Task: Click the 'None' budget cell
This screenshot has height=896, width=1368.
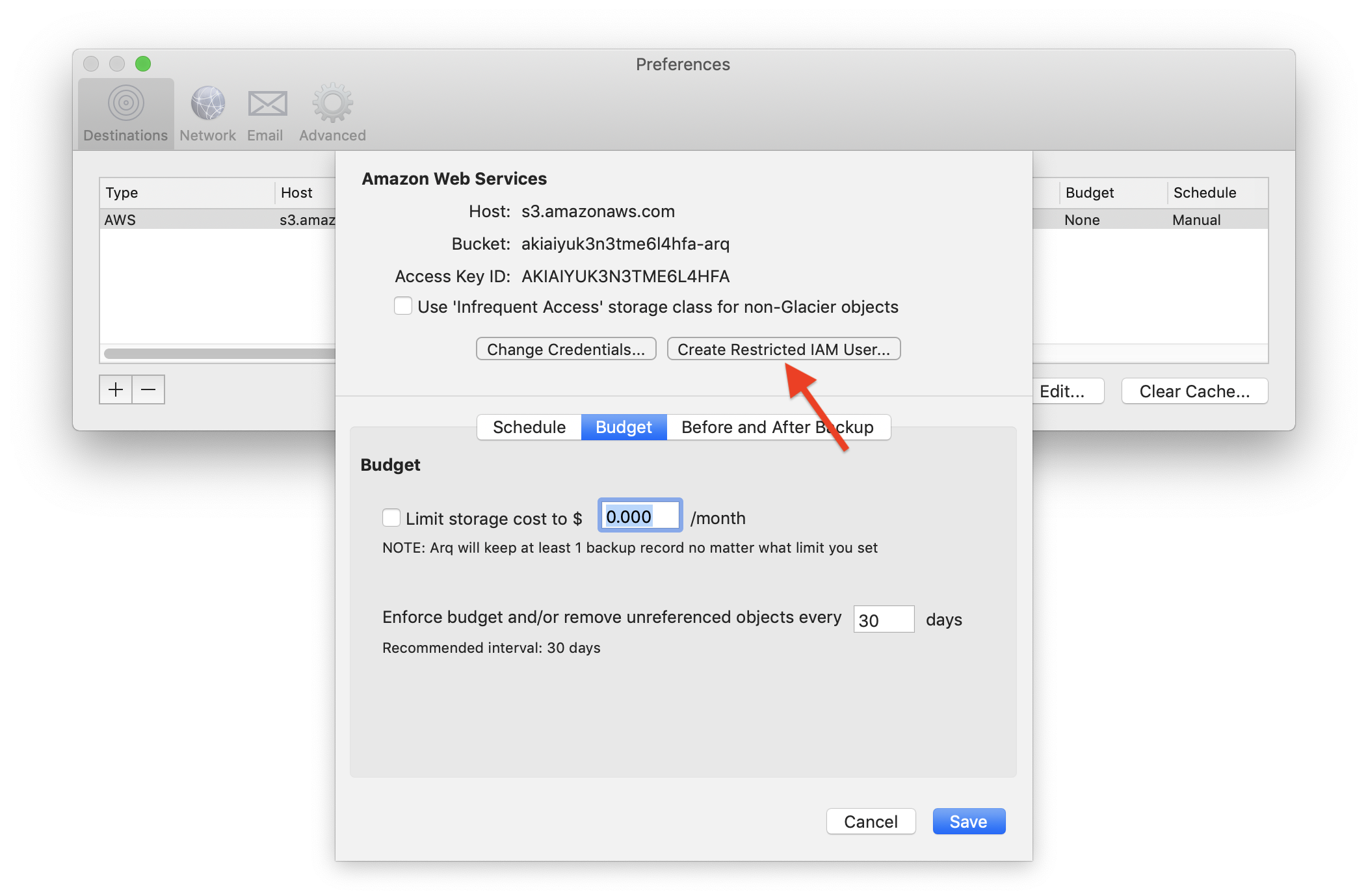Action: pos(1082,220)
